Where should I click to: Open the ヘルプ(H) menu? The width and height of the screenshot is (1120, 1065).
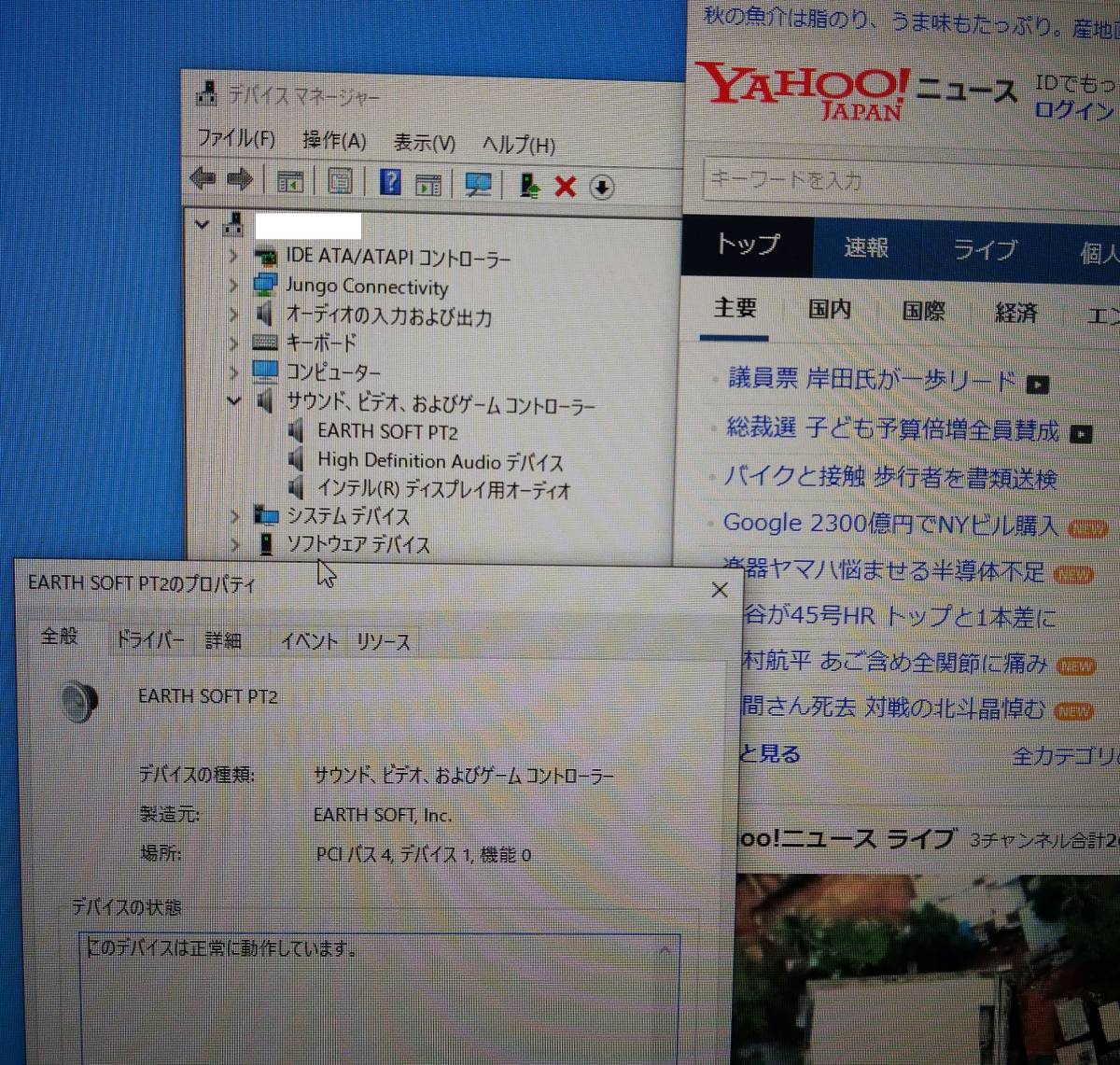coord(519,145)
